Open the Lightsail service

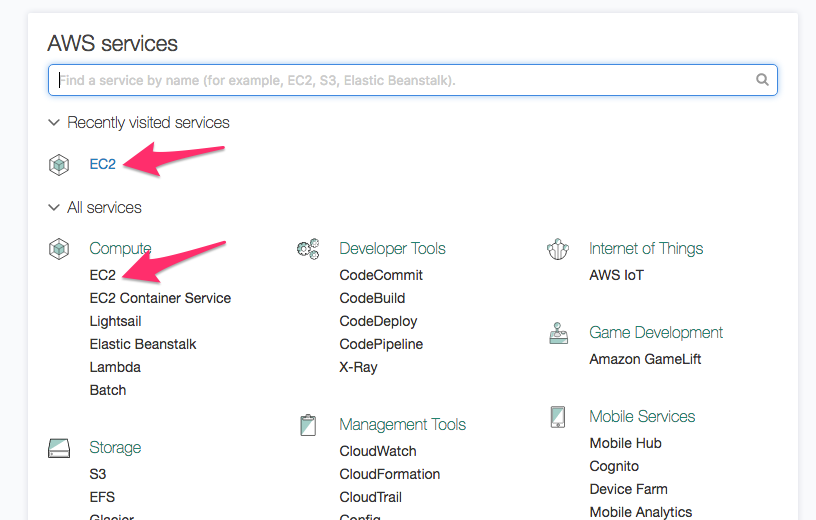coord(115,321)
